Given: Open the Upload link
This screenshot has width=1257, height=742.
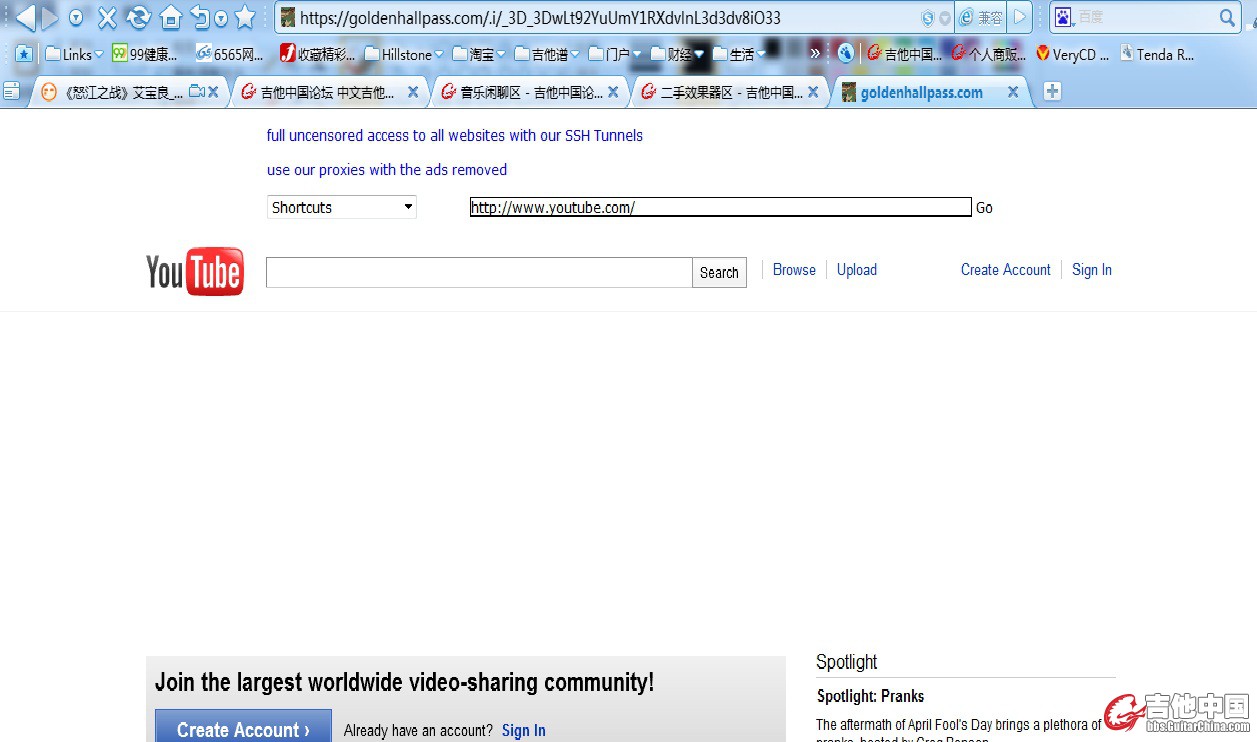Looking at the screenshot, I should click(857, 270).
